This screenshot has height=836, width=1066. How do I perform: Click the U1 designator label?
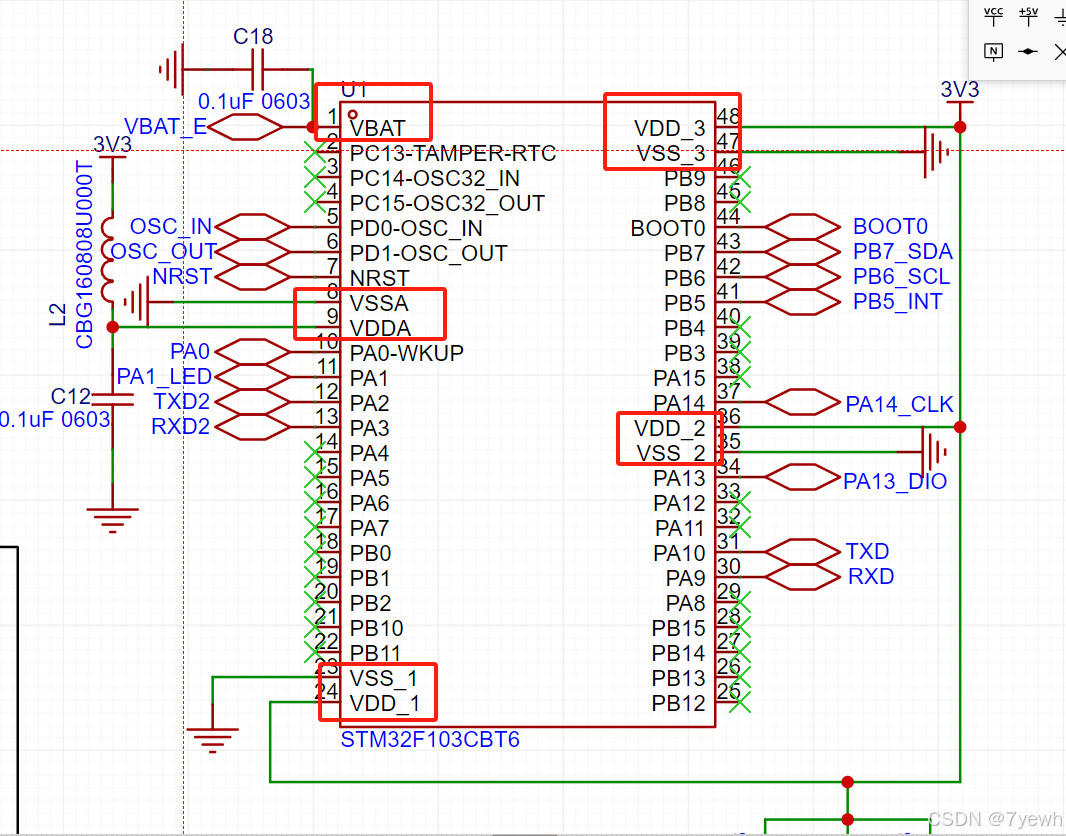tap(354, 90)
